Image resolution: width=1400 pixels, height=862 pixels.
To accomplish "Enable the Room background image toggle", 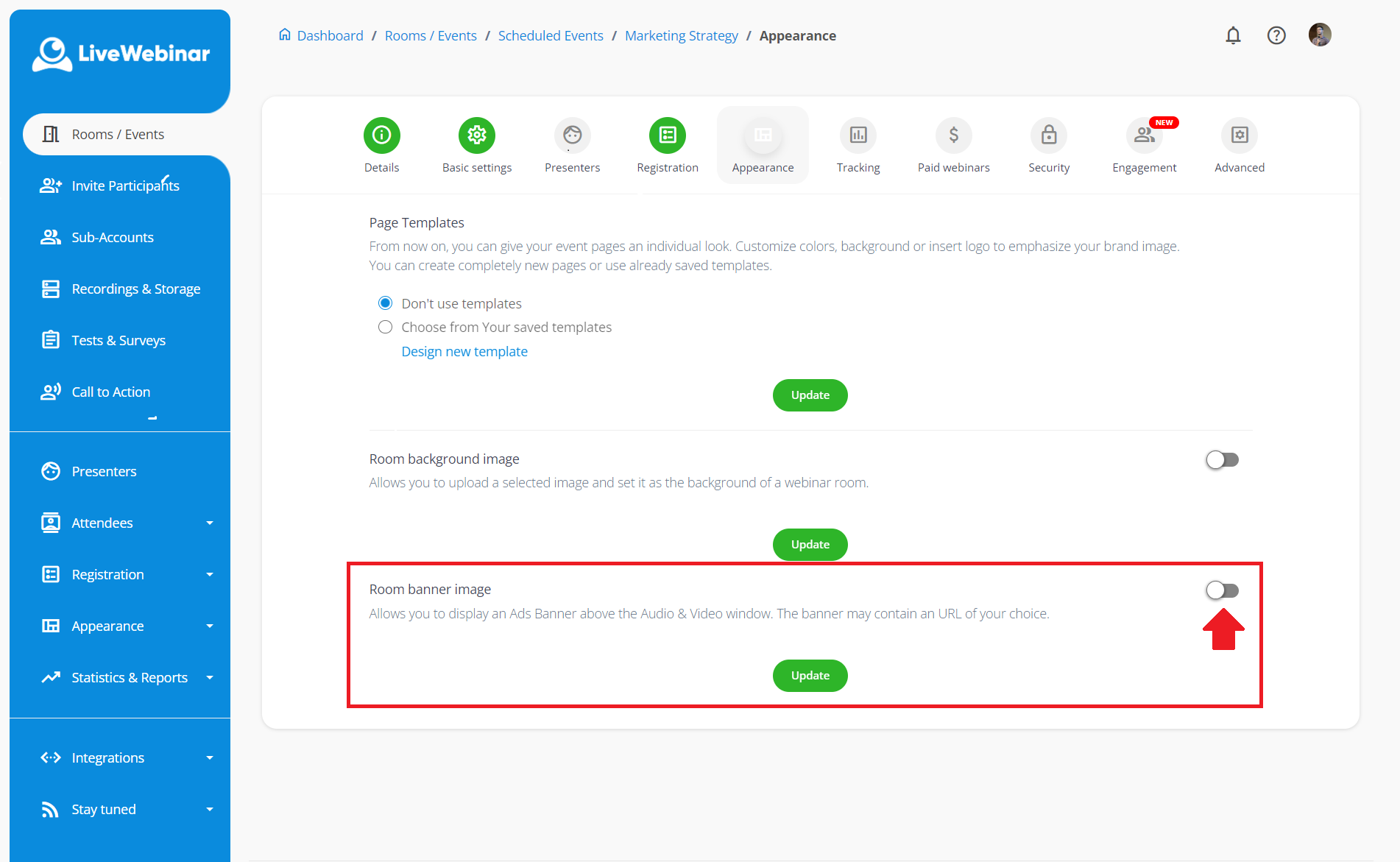I will 1222,460.
